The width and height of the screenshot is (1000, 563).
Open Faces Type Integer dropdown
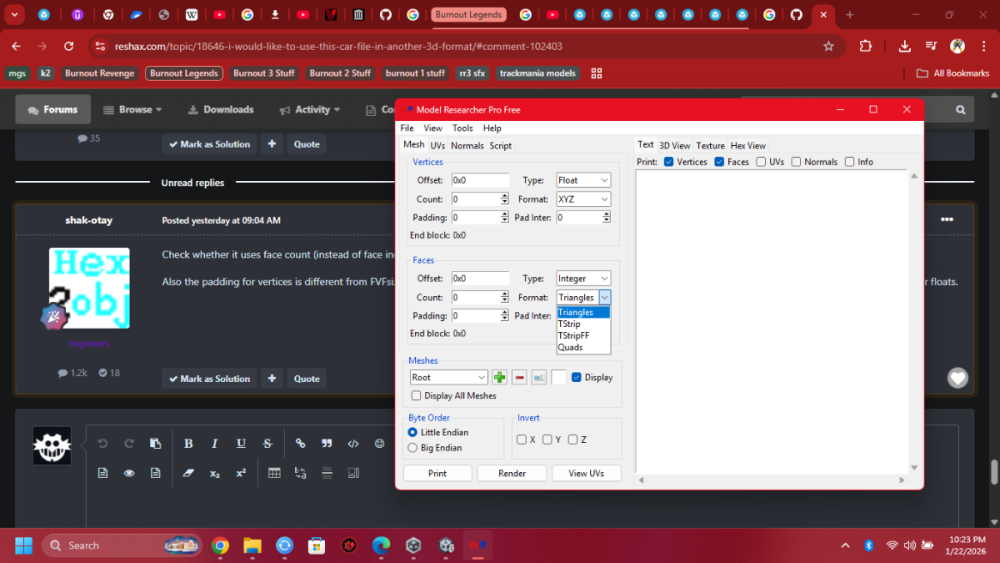point(583,279)
